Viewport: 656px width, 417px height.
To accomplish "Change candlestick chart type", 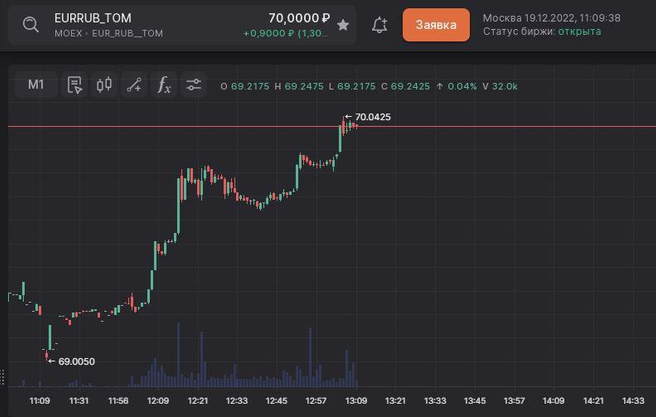I will click(104, 85).
